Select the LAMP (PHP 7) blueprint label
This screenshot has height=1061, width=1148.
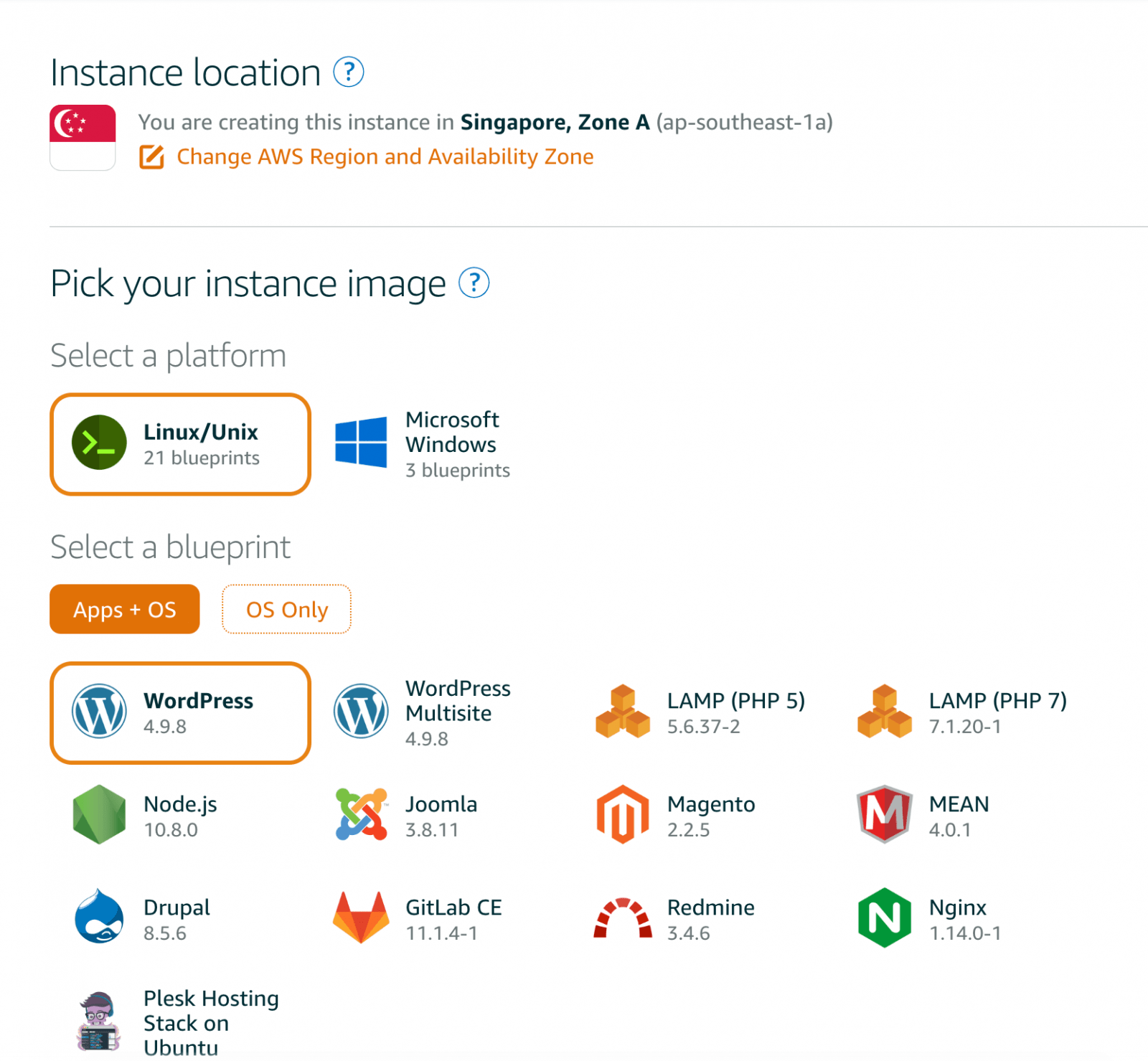[998, 700]
